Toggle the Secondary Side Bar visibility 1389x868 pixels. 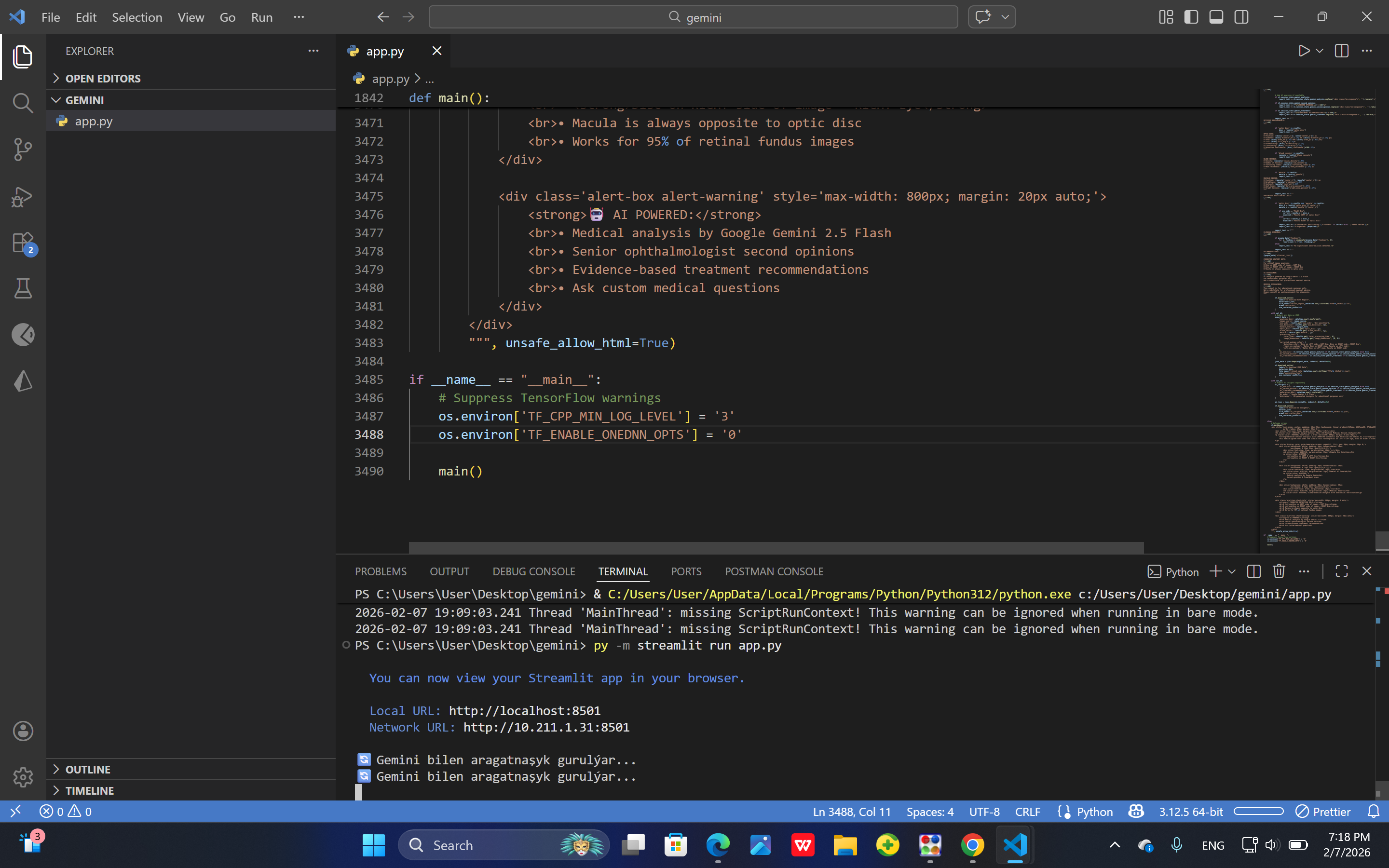point(1241,17)
